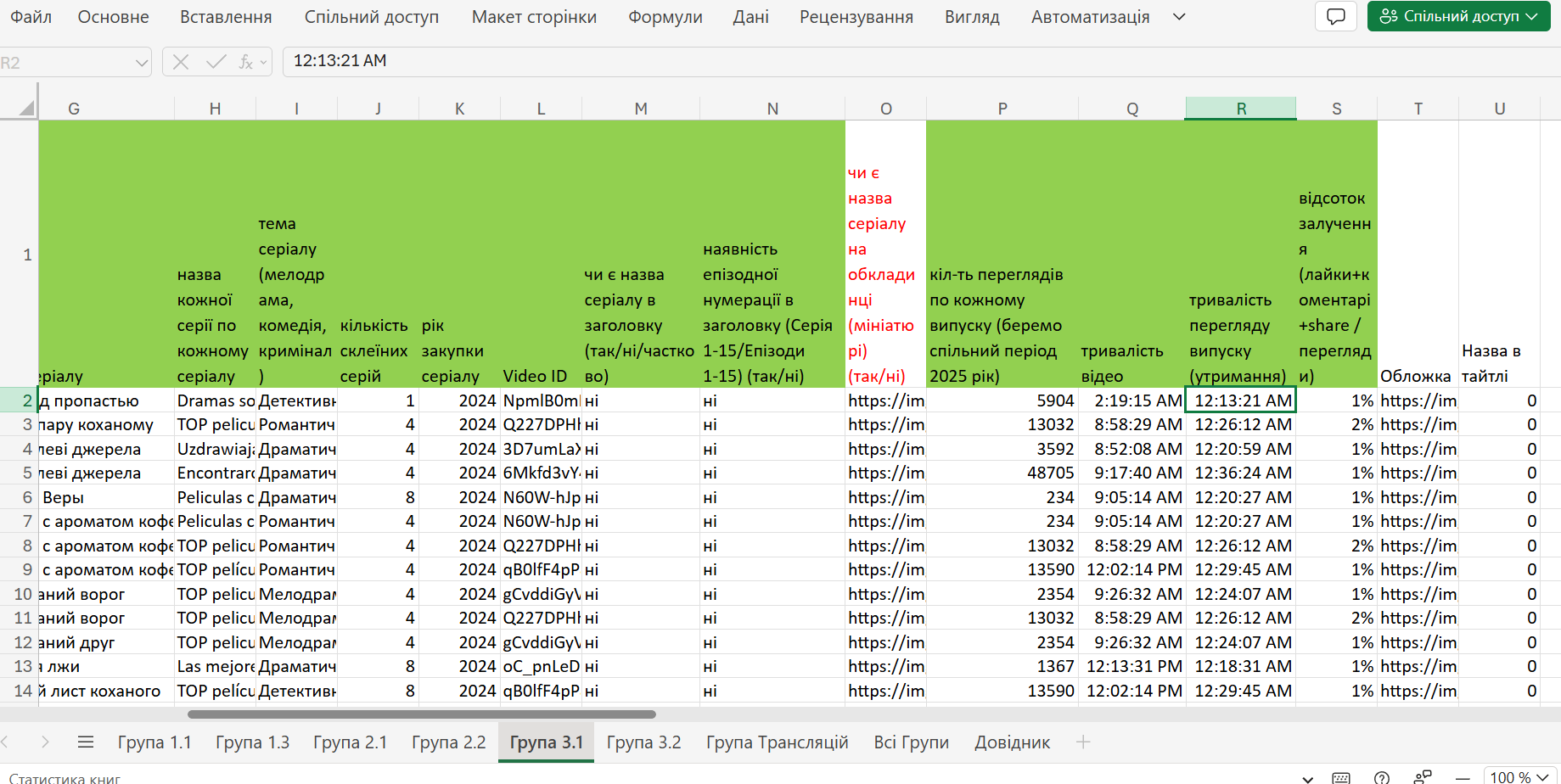Open the Макет сторінки ribbon tab
The width and height of the screenshot is (1561, 784).
click(534, 17)
